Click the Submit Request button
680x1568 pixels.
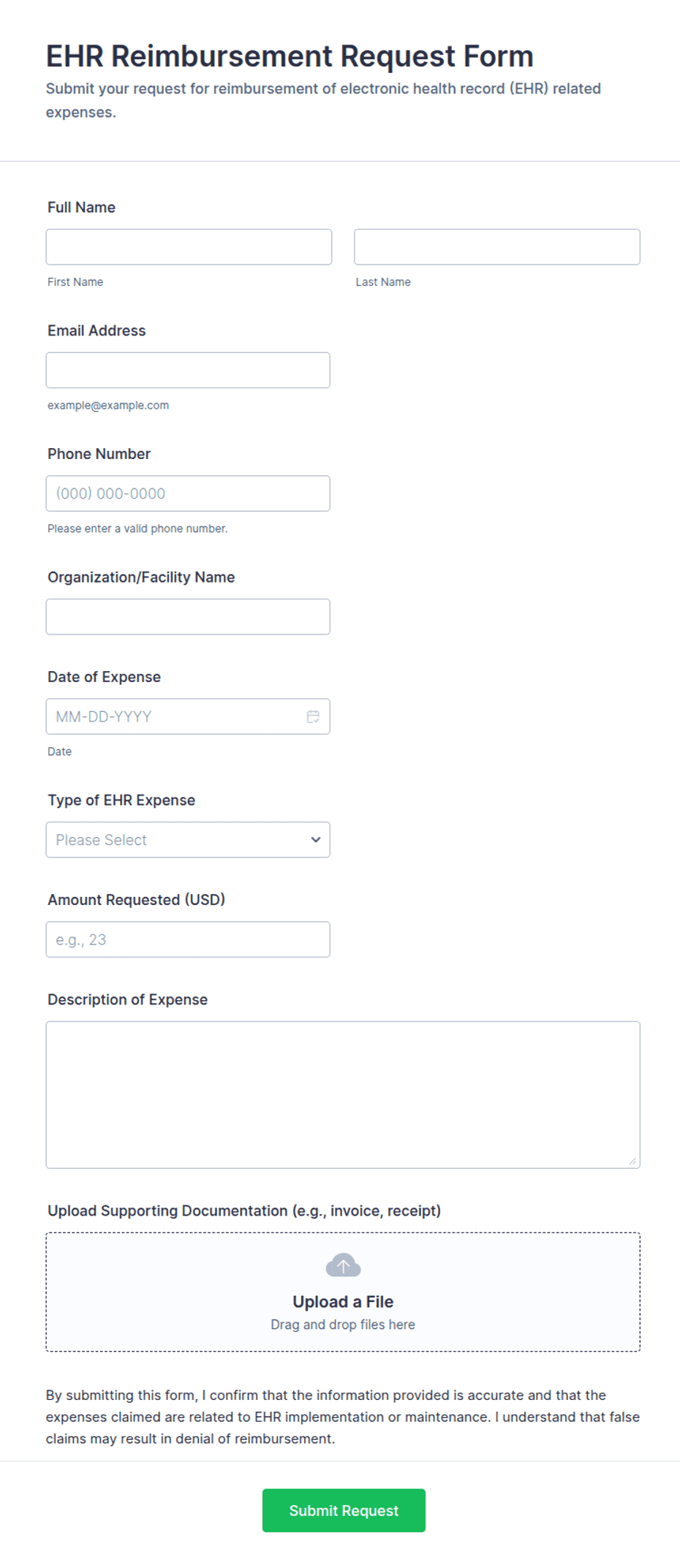[x=344, y=1510]
